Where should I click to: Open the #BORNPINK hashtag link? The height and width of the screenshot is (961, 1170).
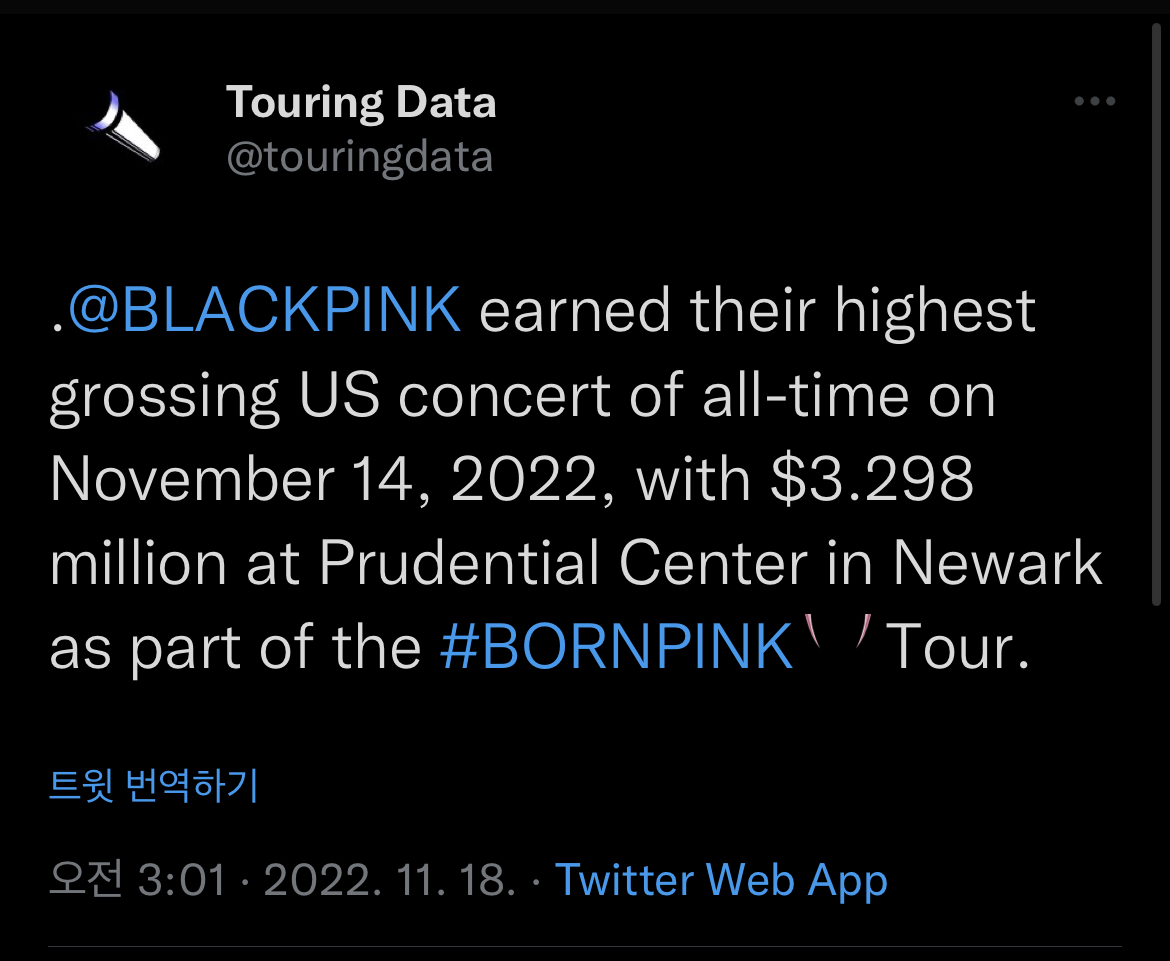(x=616, y=647)
